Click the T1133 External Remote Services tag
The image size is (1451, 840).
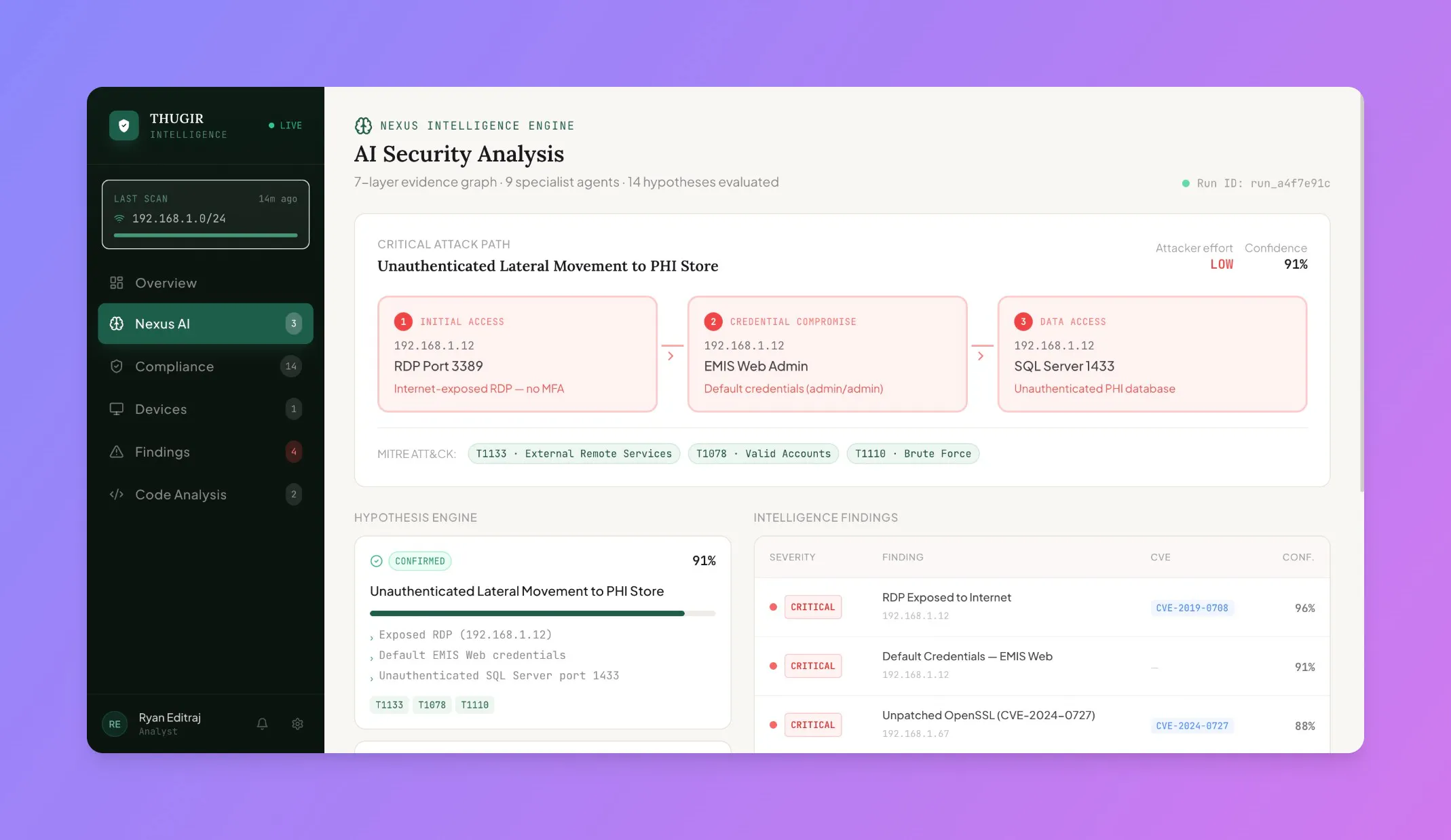coord(573,453)
